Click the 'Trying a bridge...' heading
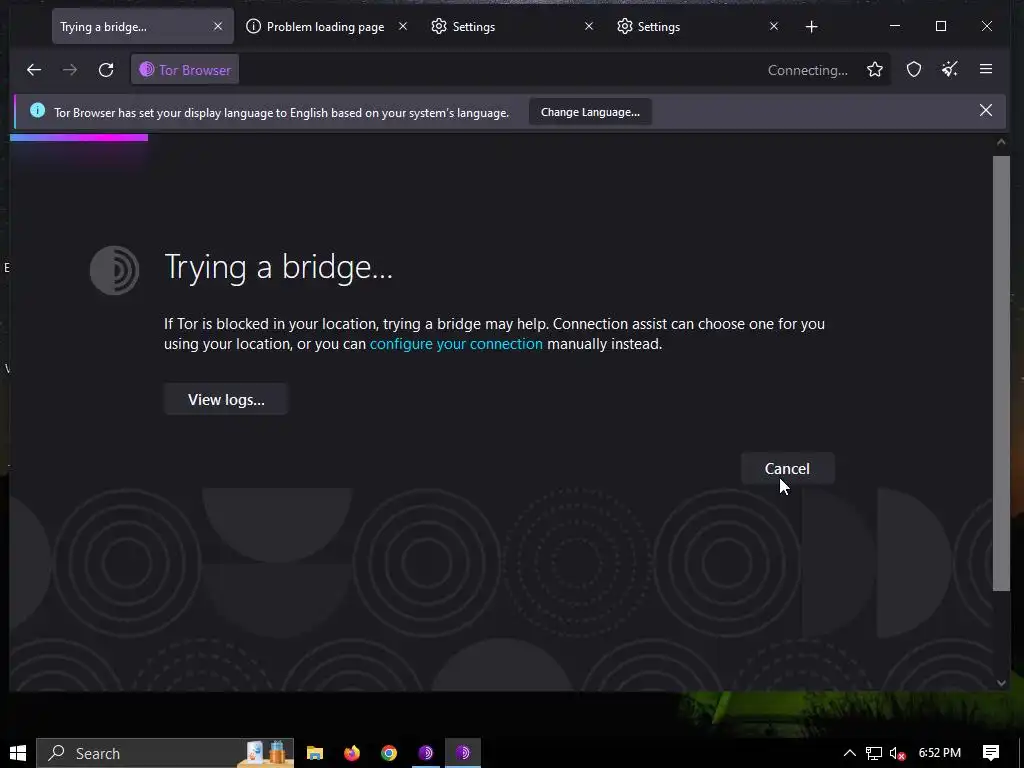The image size is (1024, 768). pos(278,267)
